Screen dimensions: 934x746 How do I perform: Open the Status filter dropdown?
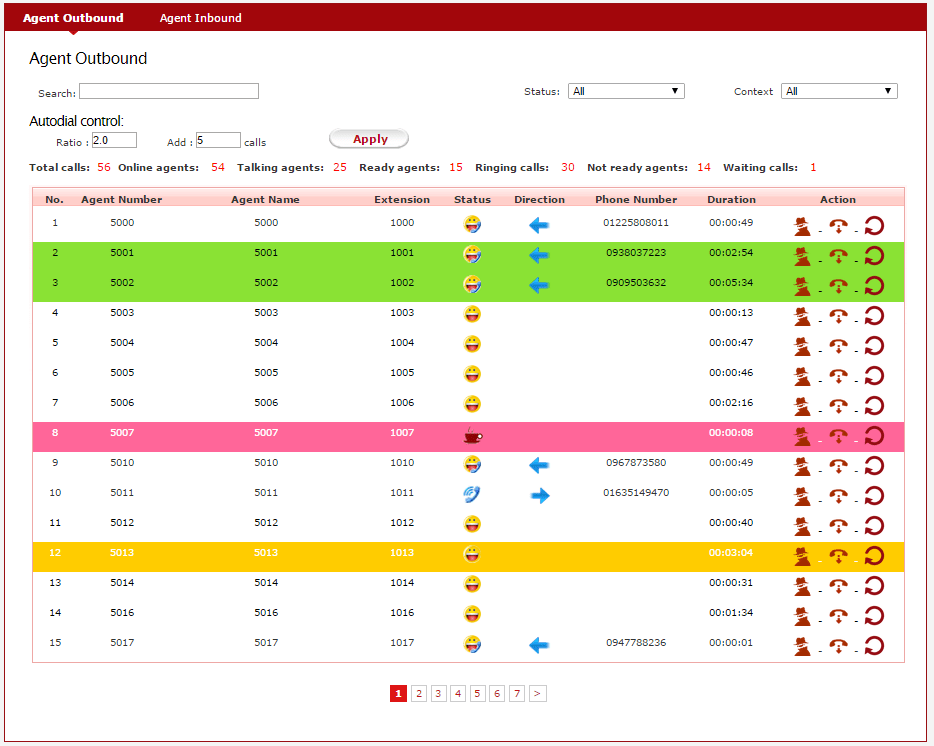point(626,91)
